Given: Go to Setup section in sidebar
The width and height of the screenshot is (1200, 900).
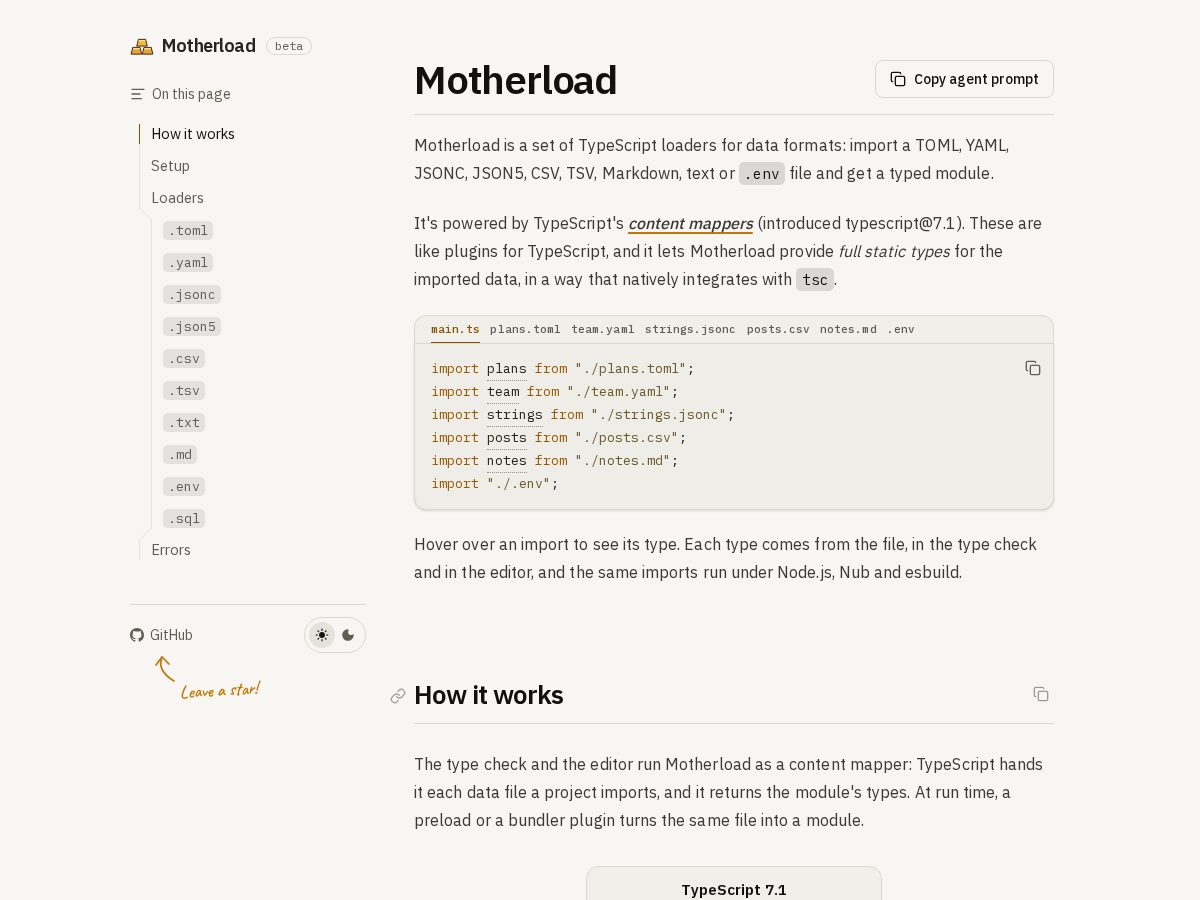Looking at the screenshot, I should (170, 166).
